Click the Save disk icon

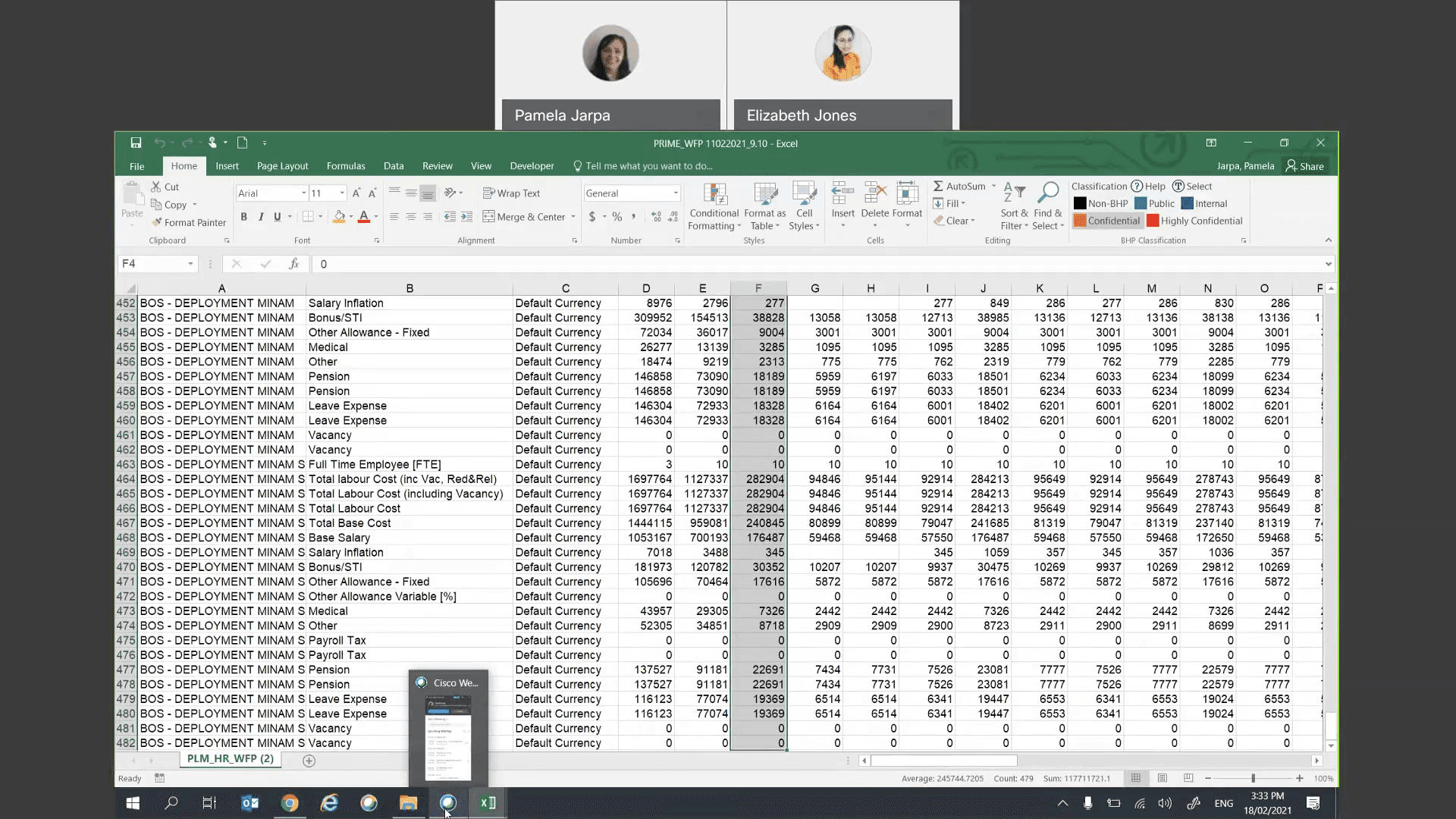coord(136,143)
